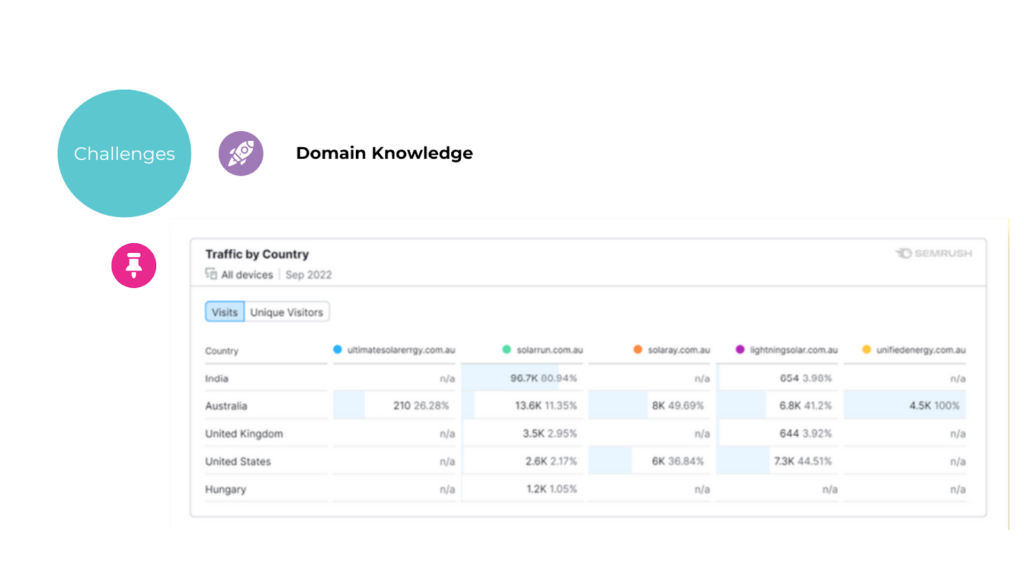
Task: Click the purple dot beside lightningsolar.com.au
Action: tap(740, 350)
